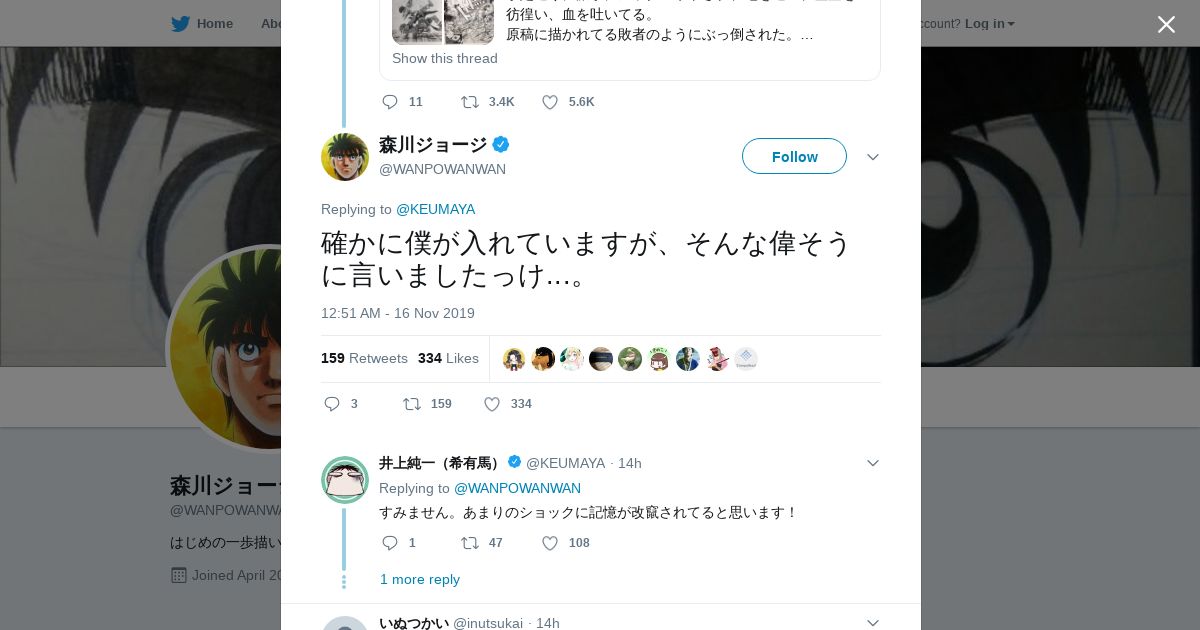Open the chevron menu beside the Follow button

872,157
